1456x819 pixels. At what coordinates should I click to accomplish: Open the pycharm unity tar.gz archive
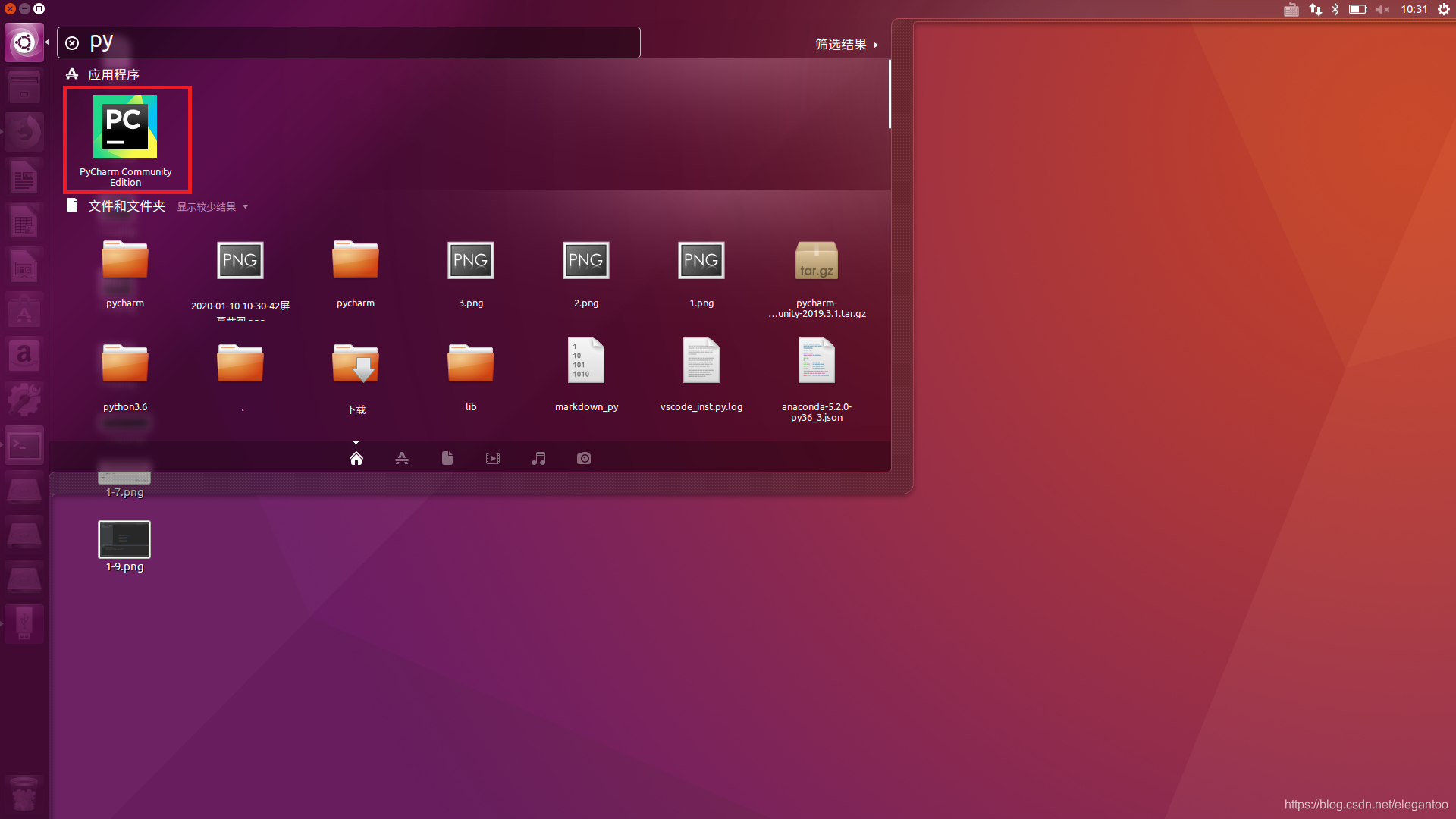817,278
